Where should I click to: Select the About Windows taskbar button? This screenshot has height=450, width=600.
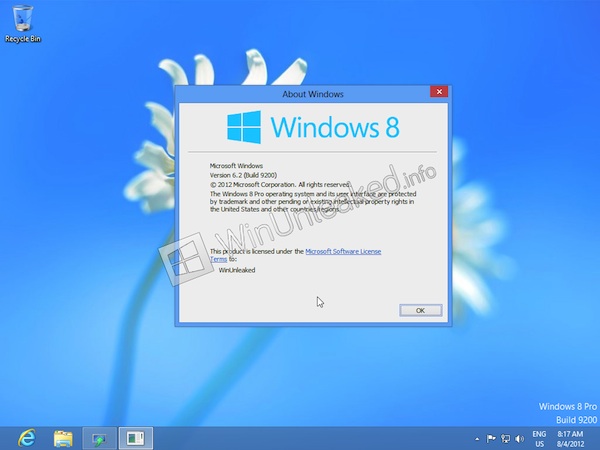tap(136, 439)
